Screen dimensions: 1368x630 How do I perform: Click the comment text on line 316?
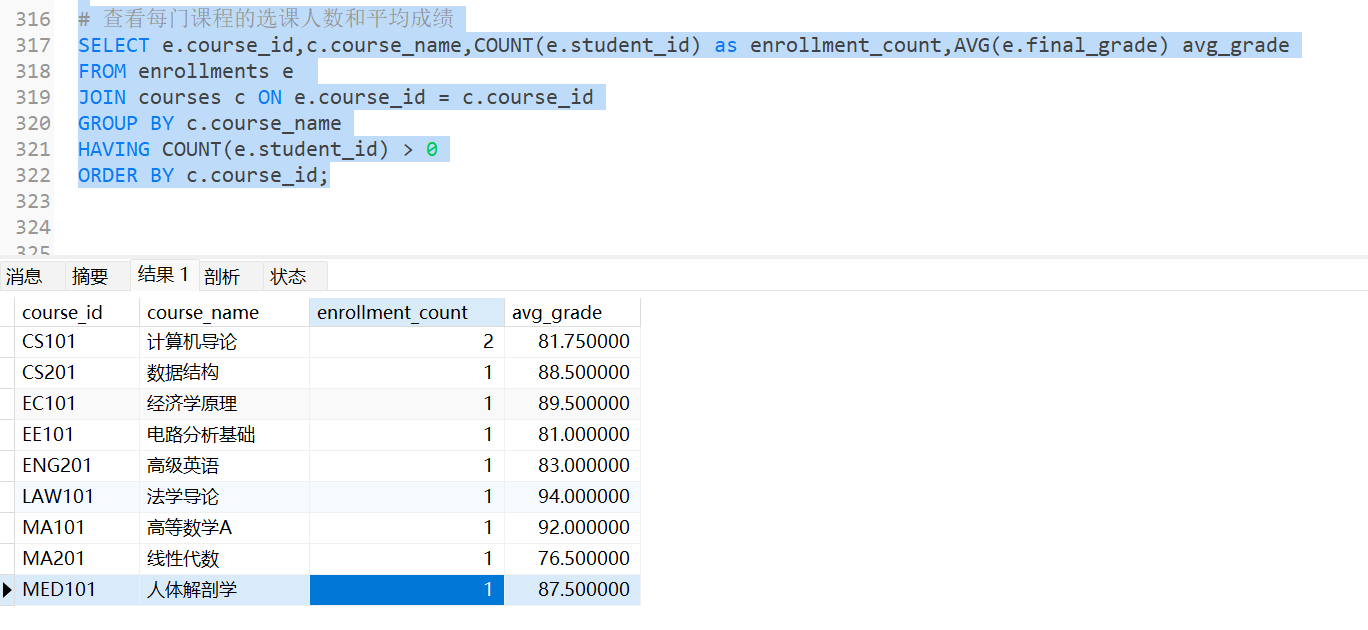click(266, 19)
